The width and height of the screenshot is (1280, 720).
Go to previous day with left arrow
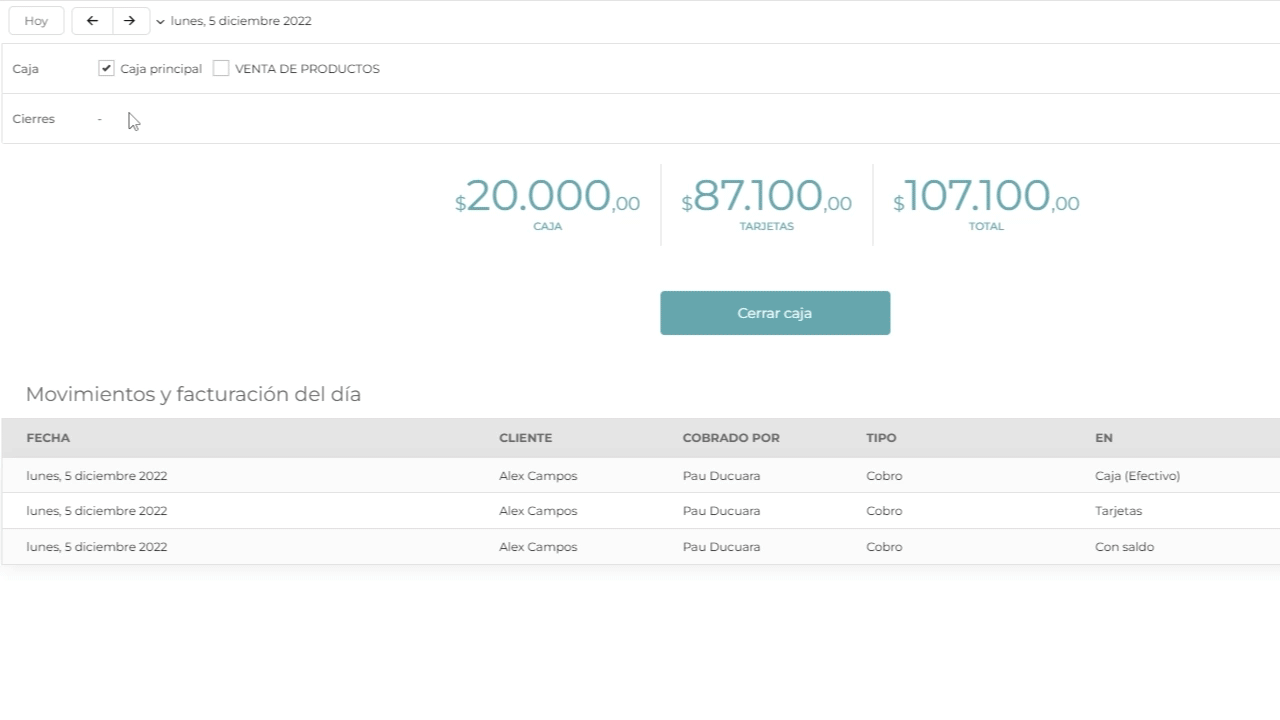[x=92, y=21]
